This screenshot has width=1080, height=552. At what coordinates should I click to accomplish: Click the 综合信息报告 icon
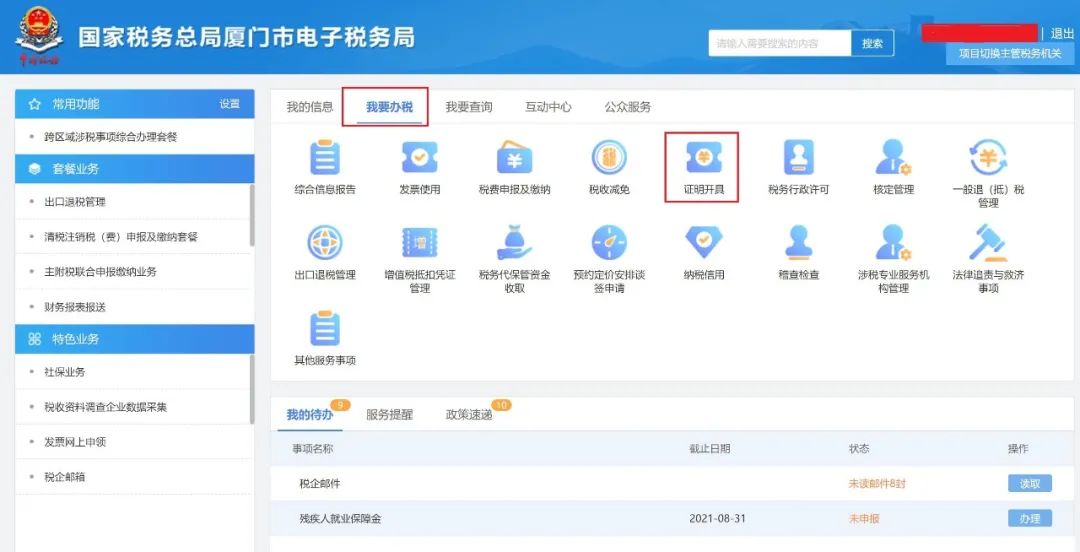[x=325, y=159]
